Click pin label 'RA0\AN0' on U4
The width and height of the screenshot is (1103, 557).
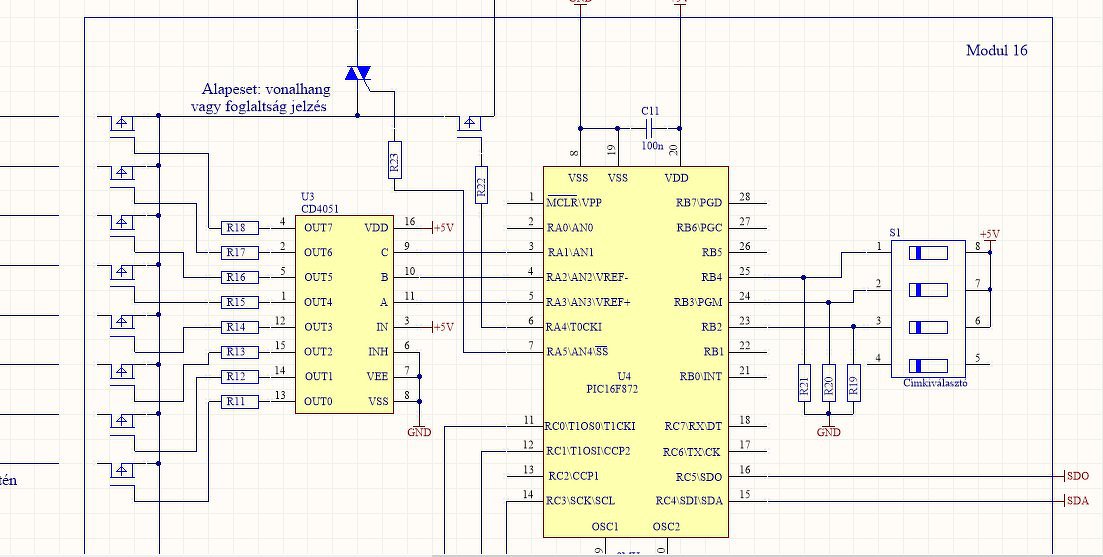click(570, 228)
